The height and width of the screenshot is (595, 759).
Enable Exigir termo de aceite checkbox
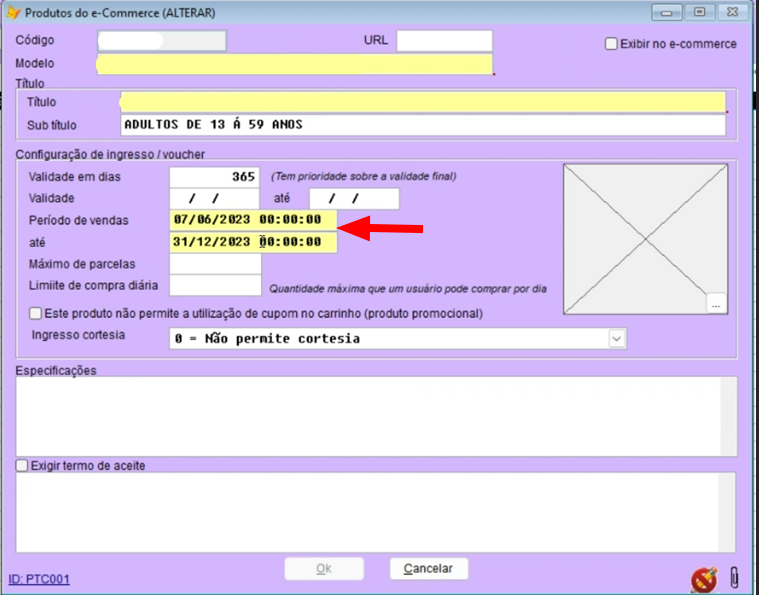[x=22, y=466]
